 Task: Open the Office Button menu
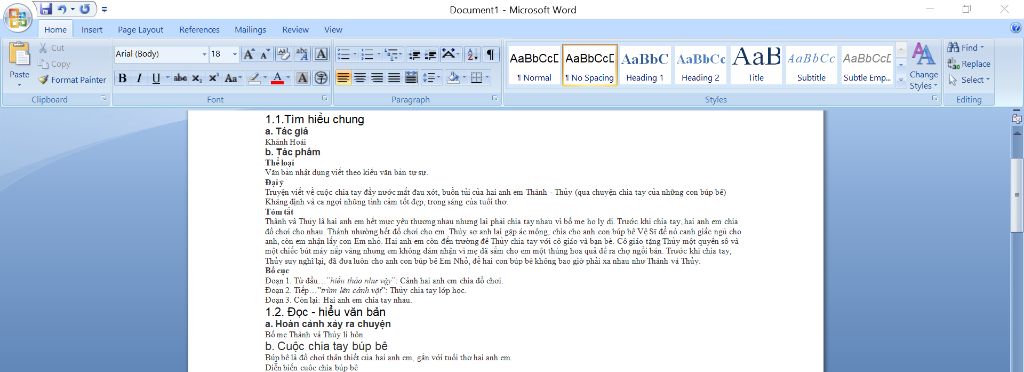point(18,18)
